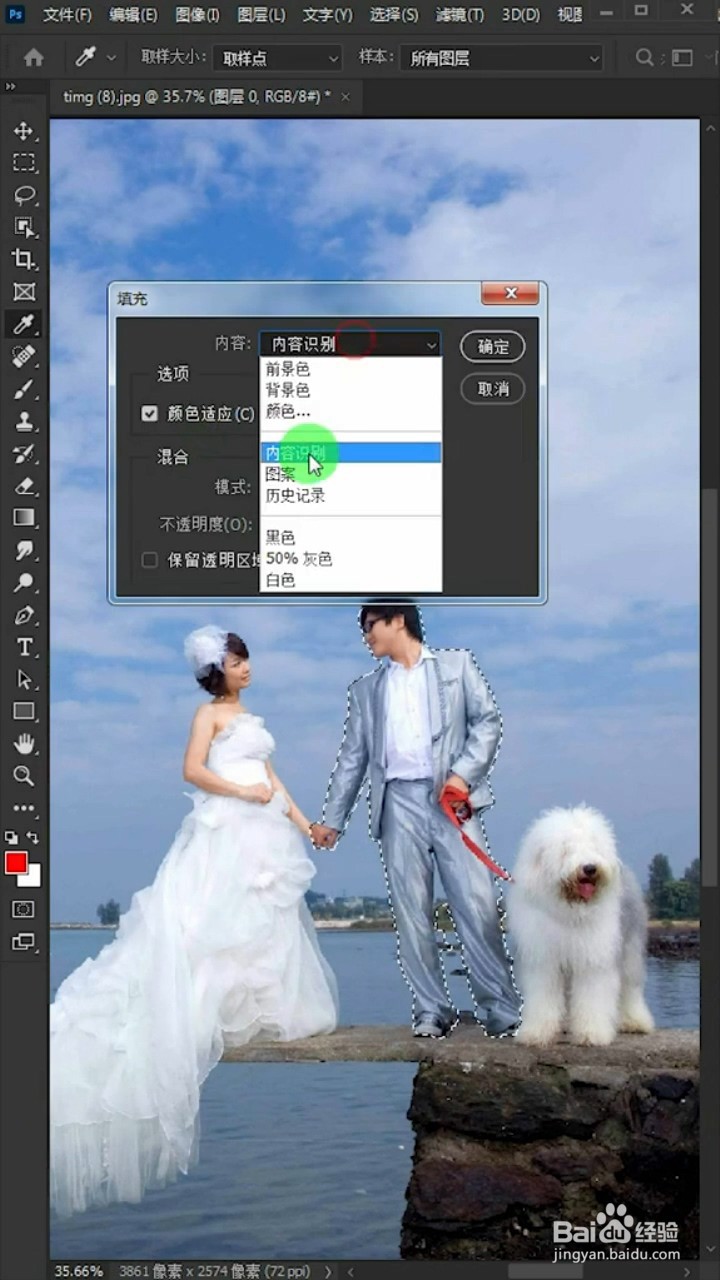Viewport: 720px width, 1280px height.
Task: Click the 35.66% zoom level field
Action: pos(79,1271)
